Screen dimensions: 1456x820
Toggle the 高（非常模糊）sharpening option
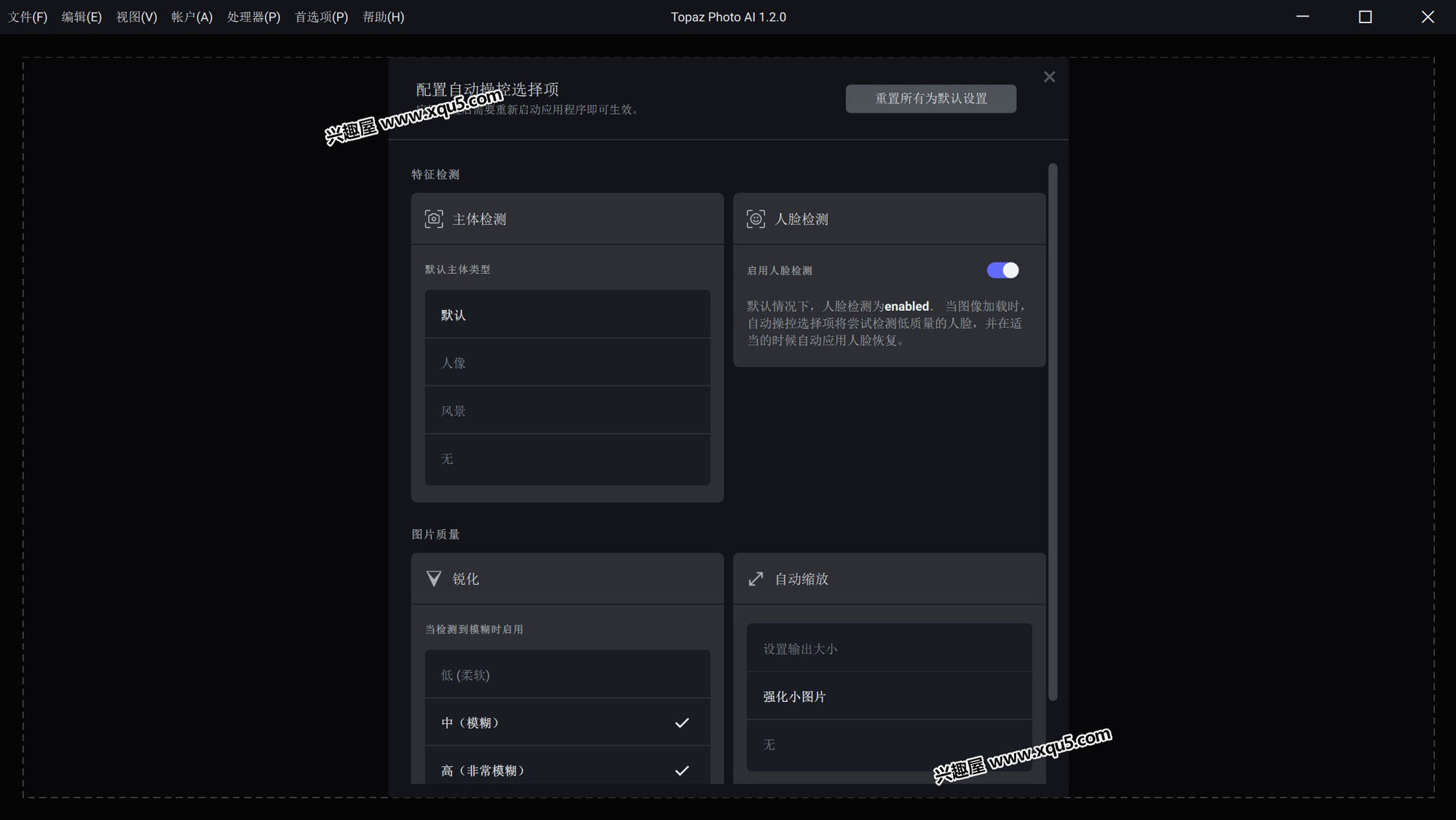coord(567,766)
